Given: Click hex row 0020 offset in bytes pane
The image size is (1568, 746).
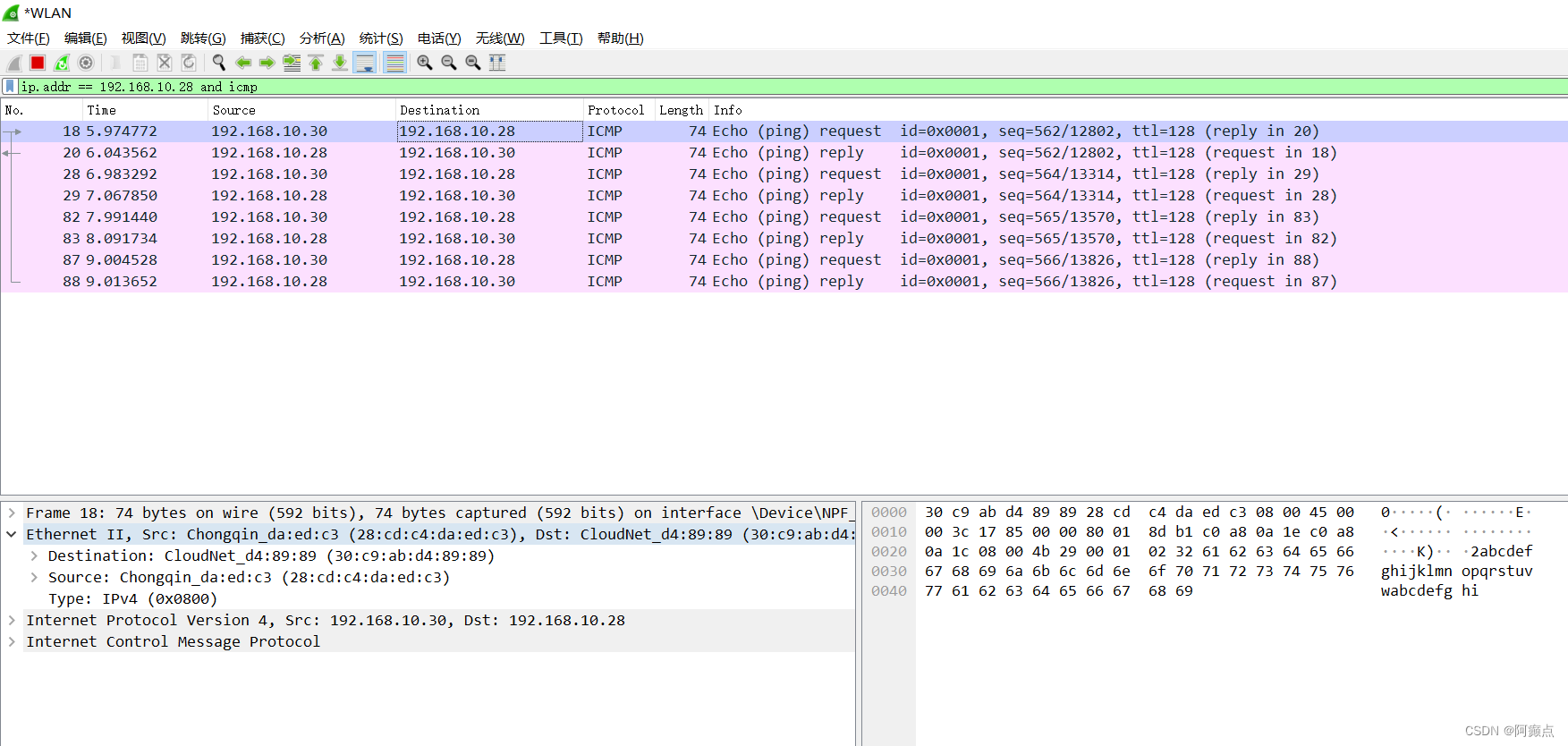Looking at the screenshot, I should point(889,552).
